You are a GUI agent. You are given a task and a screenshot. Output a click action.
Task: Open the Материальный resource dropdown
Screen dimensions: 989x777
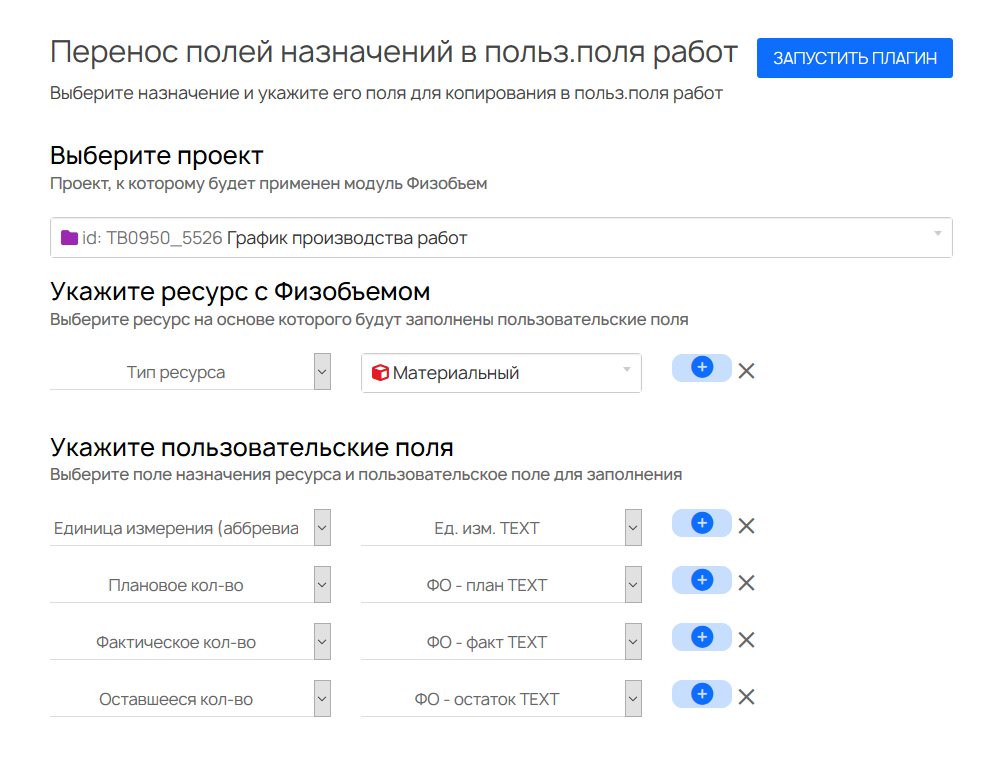(x=501, y=373)
